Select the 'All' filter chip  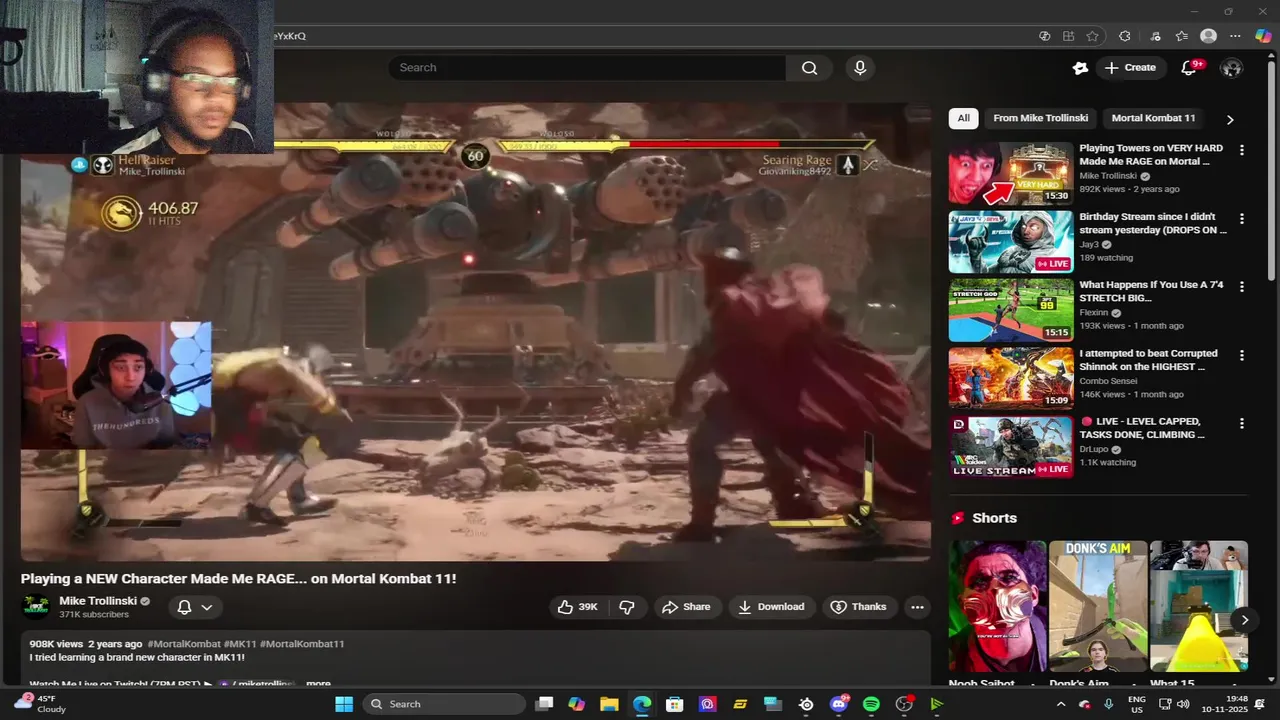pyautogui.click(x=963, y=118)
